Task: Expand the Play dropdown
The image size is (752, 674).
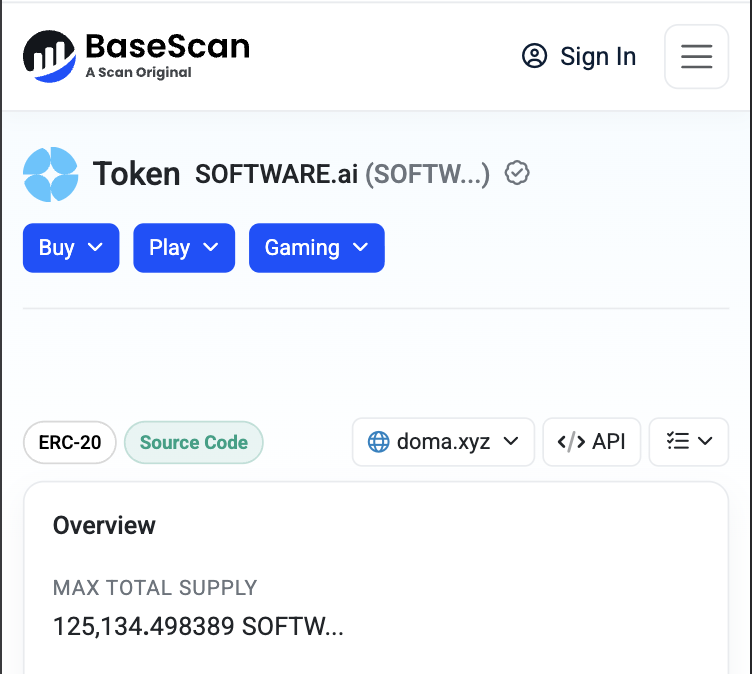Action: click(x=184, y=248)
